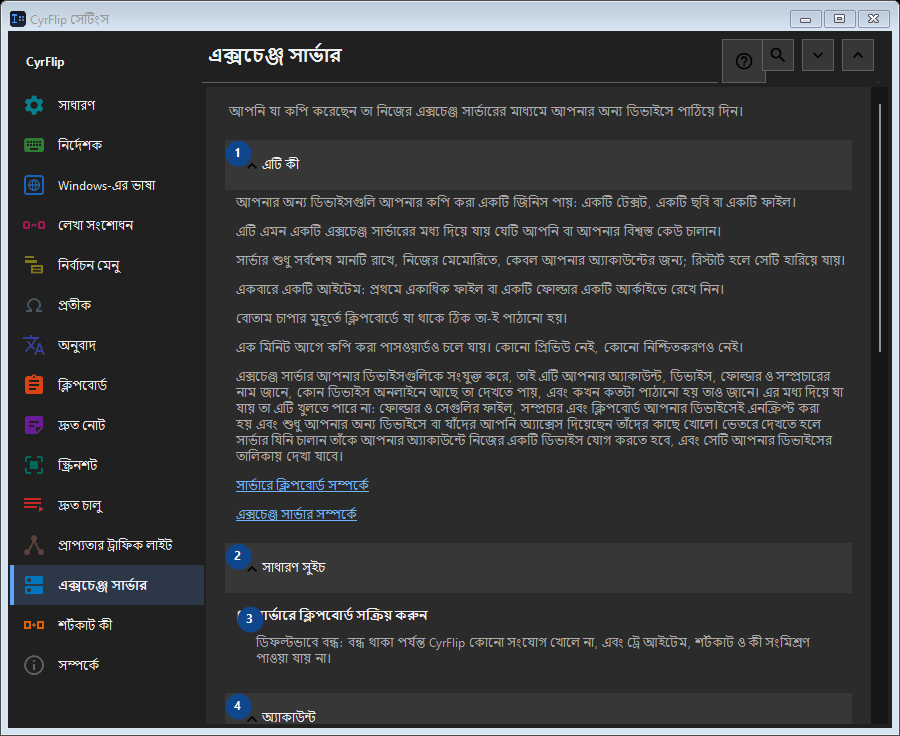The height and width of the screenshot is (736, 900).
Task: Click the vertical scrollbar of the content pane
Action: pyautogui.click(x=879, y=228)
